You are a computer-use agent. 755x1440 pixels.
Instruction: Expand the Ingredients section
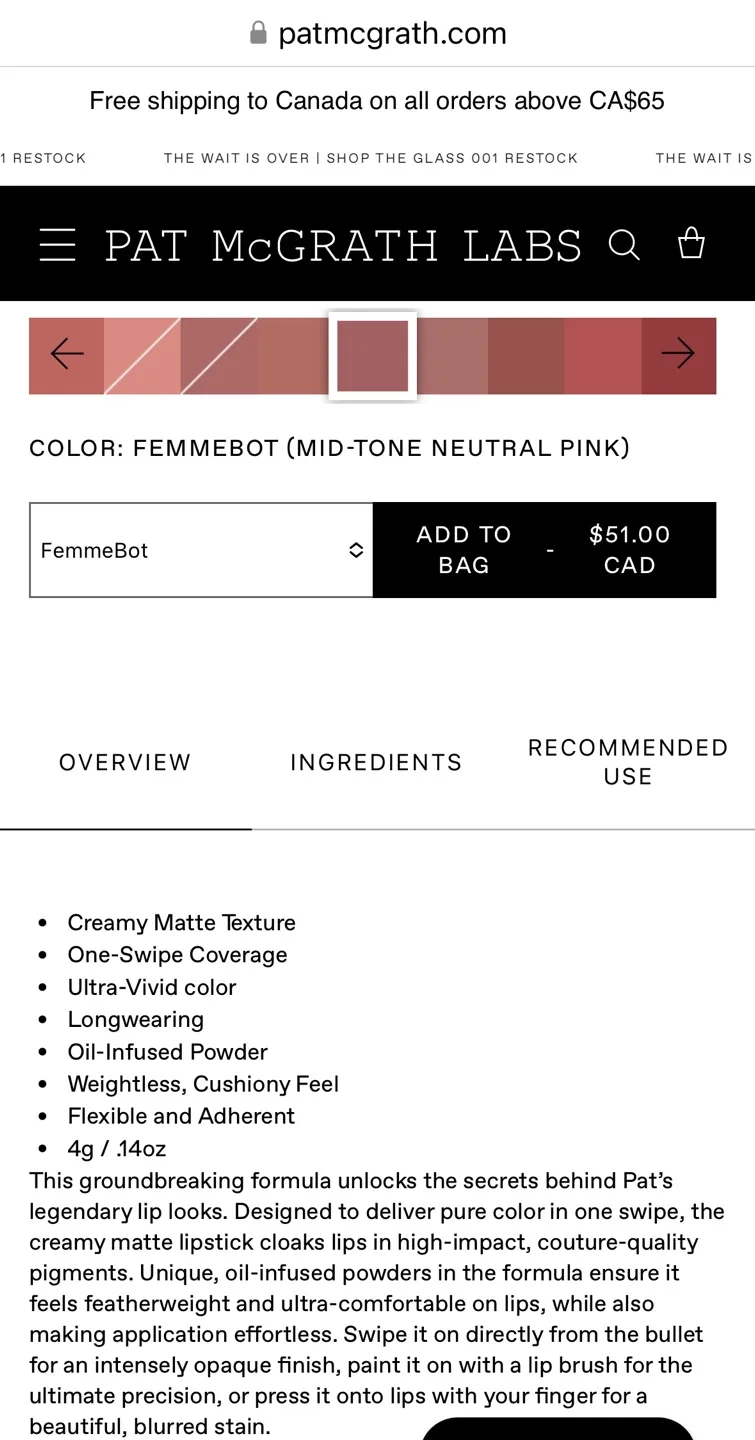tap(375, 761)
